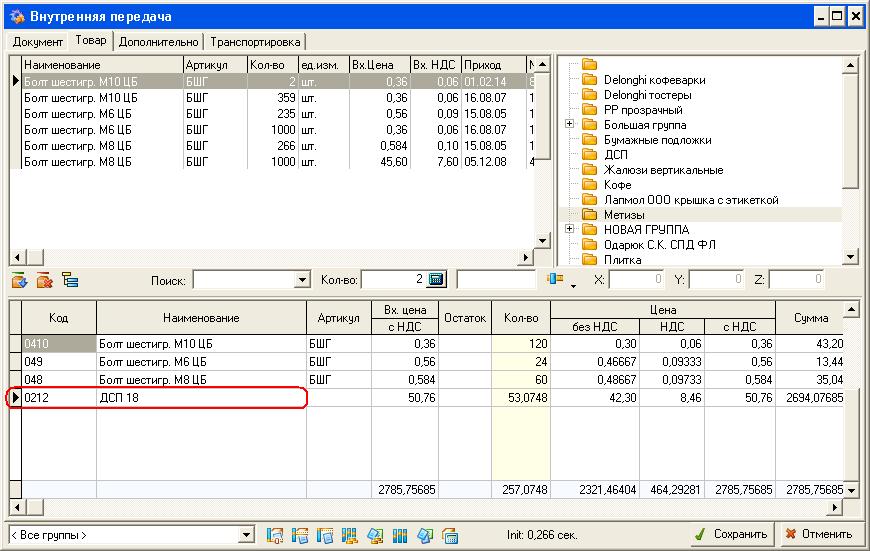Click the remove item icon with red cross
870x551 pixels.
click(x=44, y=280)
